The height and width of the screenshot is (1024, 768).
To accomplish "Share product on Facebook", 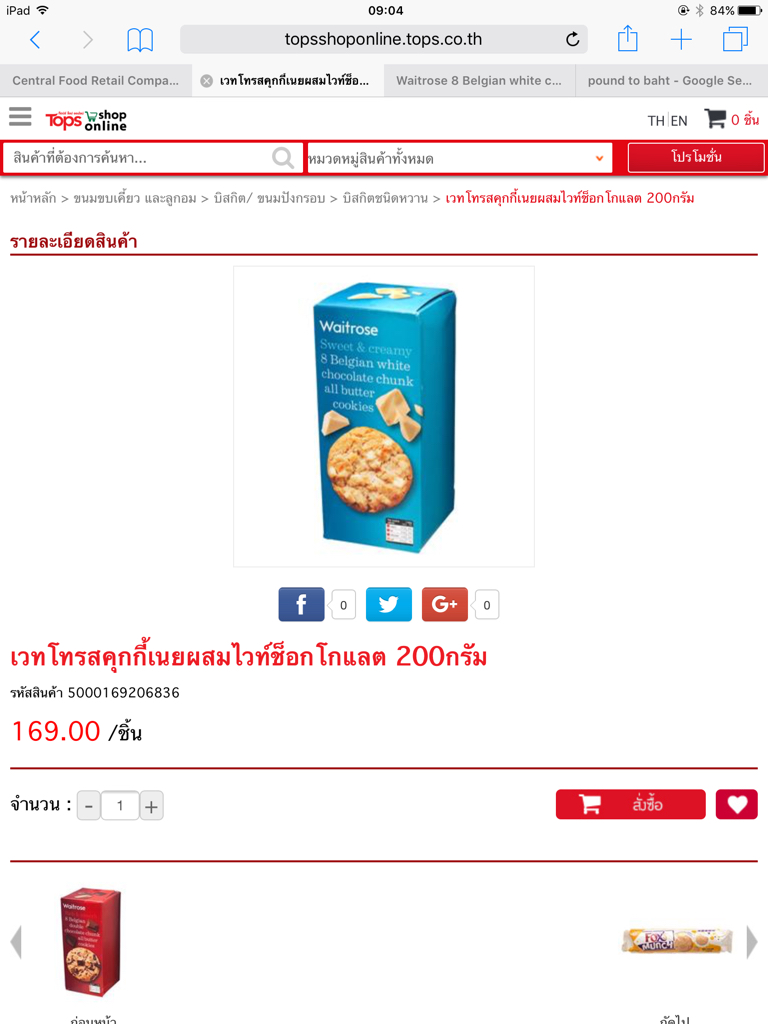I will (x=301, y=604).
